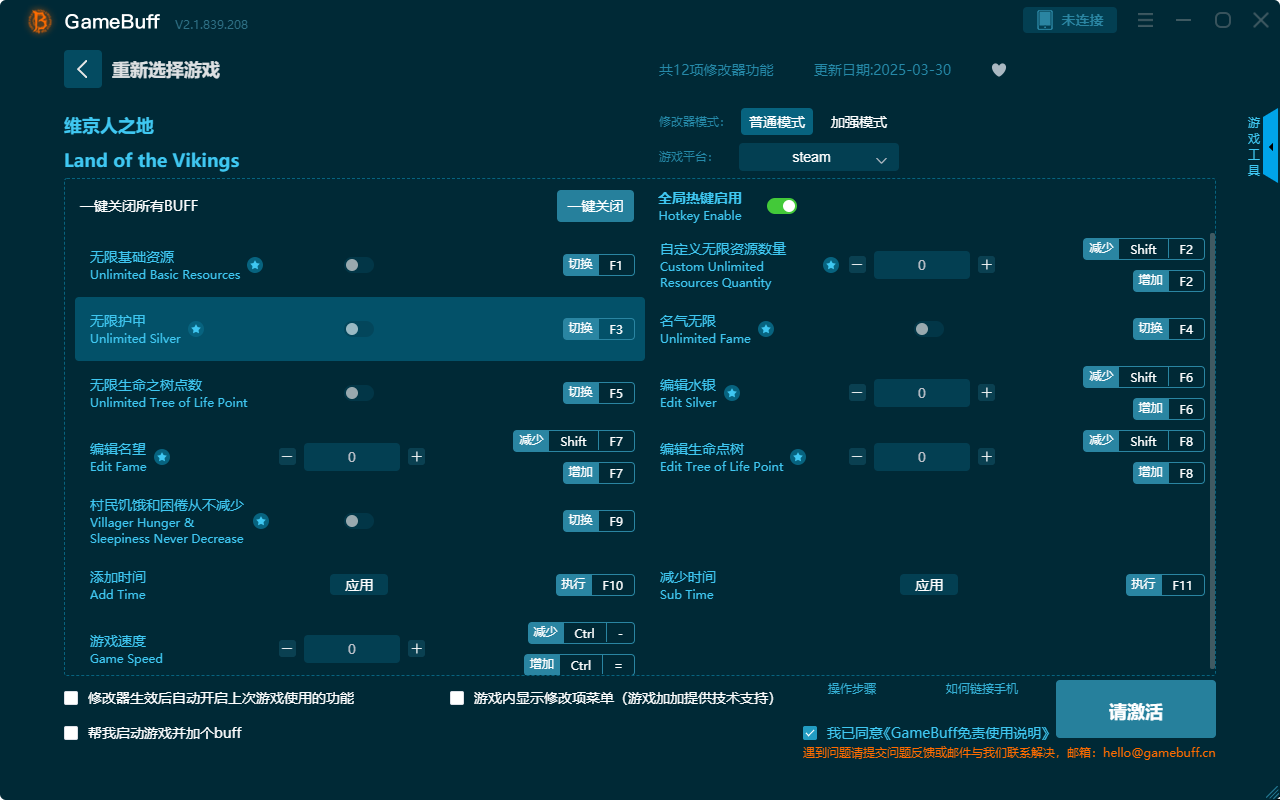Check launch game and add buff checkbox
The height and width of the screenshot is (800, 1280).
coord(71,733)
